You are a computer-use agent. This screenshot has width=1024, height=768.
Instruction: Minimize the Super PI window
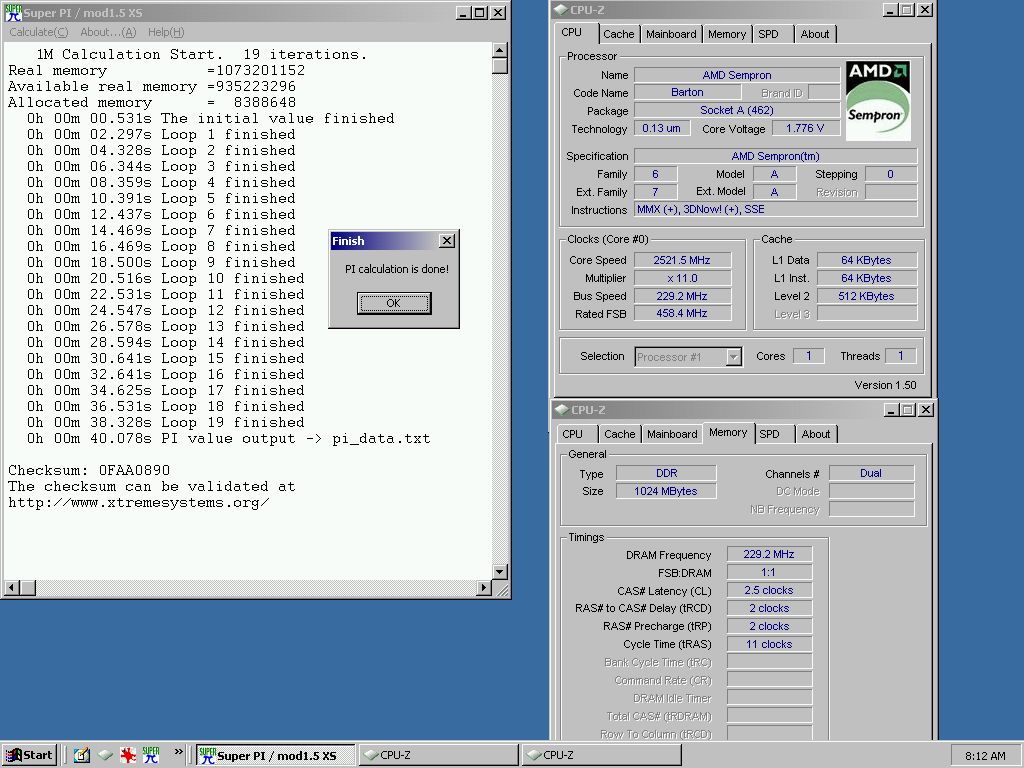pos(463,12)
